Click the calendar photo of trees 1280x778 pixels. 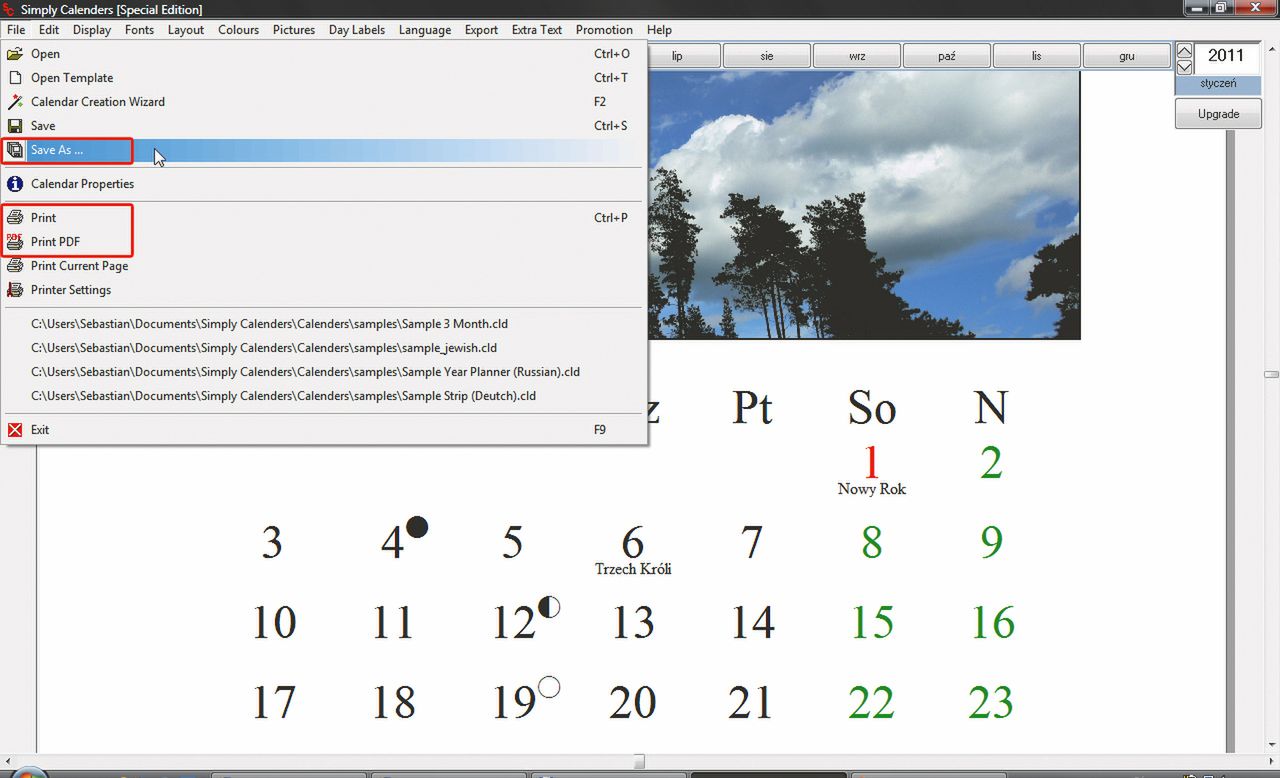864,205
